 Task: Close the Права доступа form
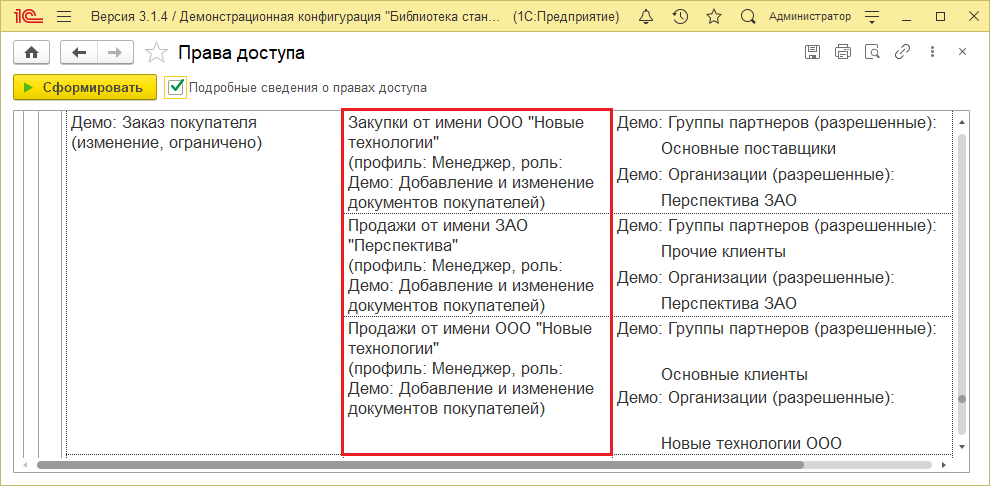tap(962, 52)
